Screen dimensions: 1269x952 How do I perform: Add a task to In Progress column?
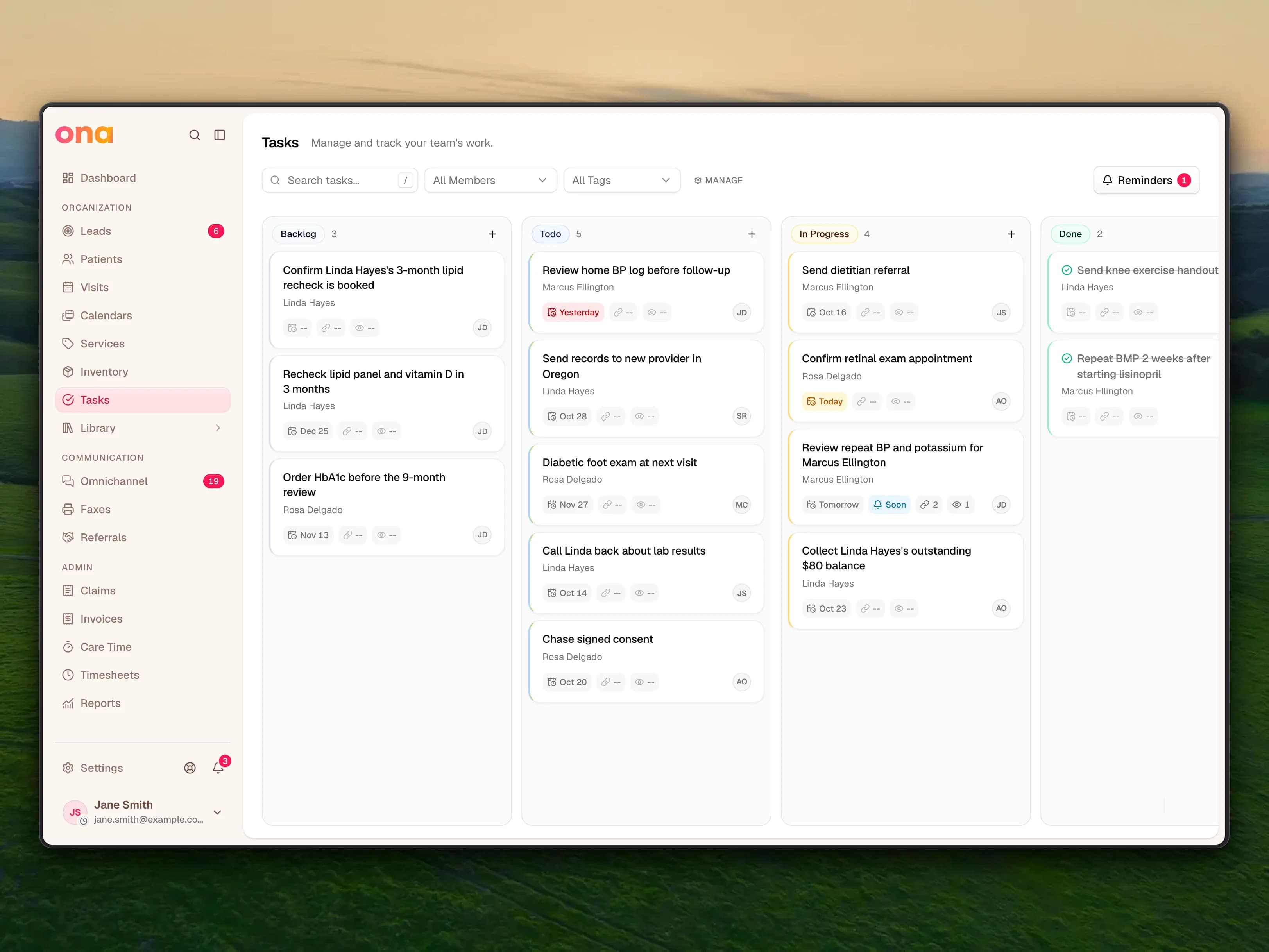click(1011, 234)
